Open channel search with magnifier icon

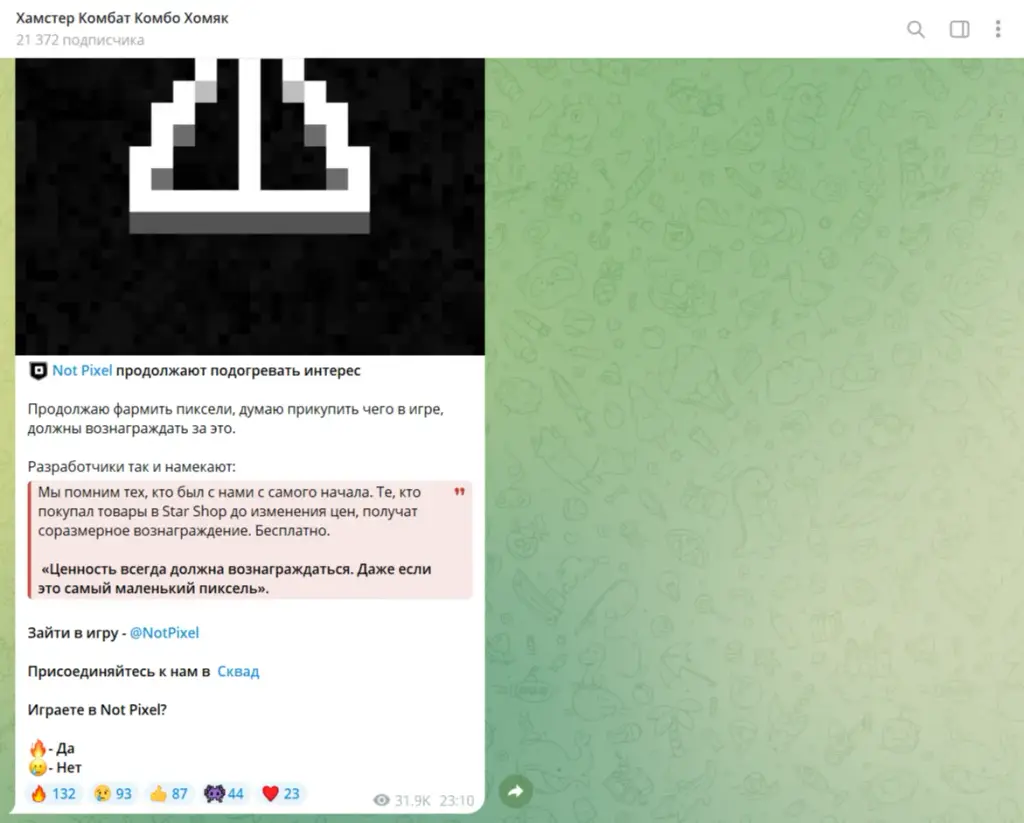(916, 29)
